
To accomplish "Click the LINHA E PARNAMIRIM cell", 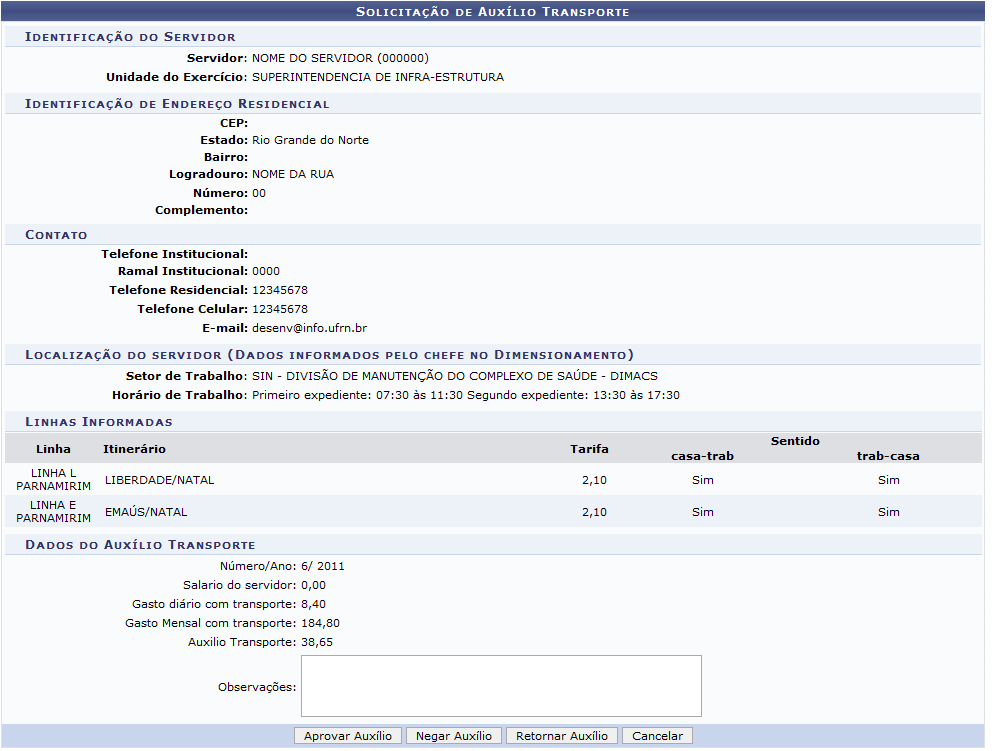I will coord(53,512).
